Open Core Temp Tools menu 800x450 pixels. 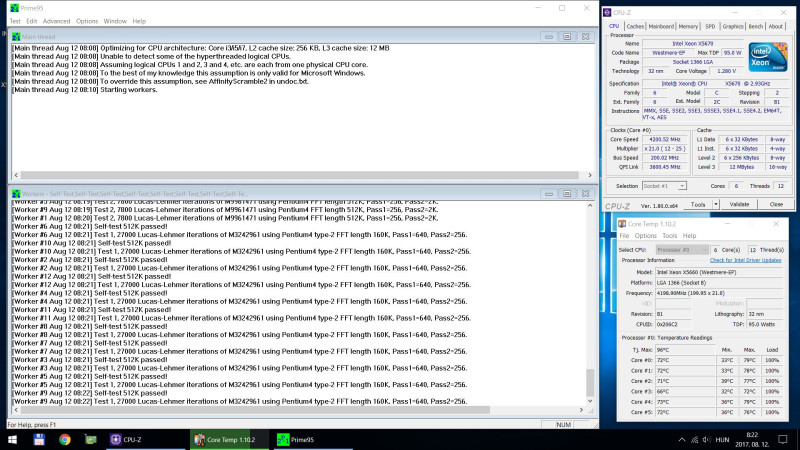click(669, 236)
